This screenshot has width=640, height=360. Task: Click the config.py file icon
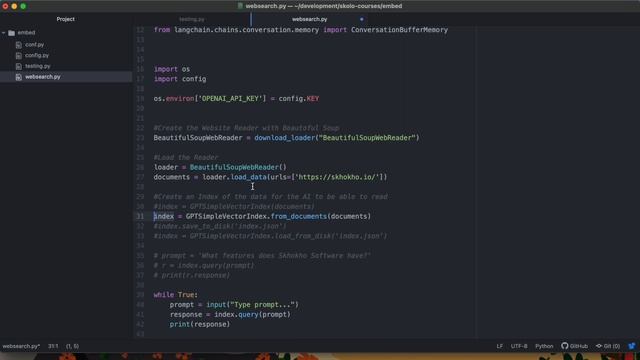19,56
